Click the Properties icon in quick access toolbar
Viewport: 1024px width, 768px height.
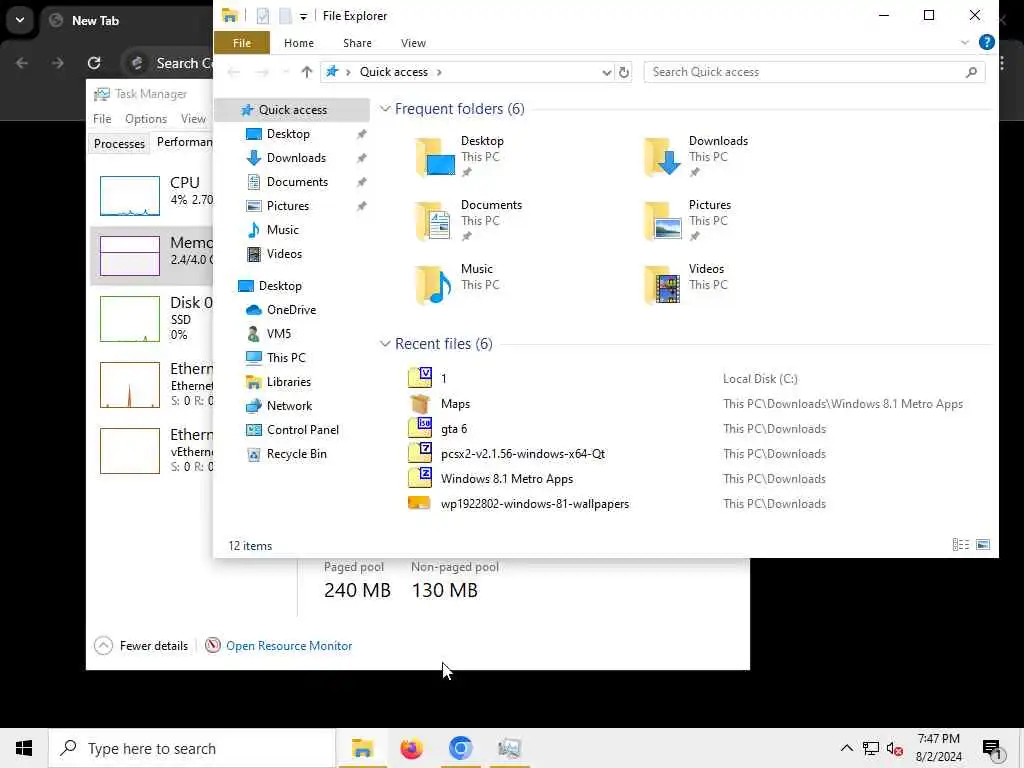(x=263, y=16)
